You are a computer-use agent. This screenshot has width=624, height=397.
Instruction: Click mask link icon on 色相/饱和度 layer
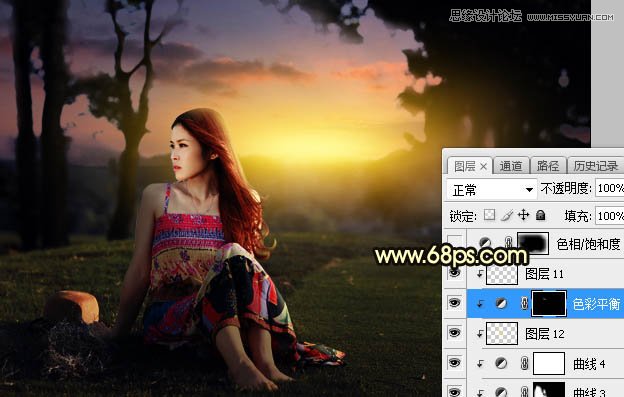tap(508, 243)
